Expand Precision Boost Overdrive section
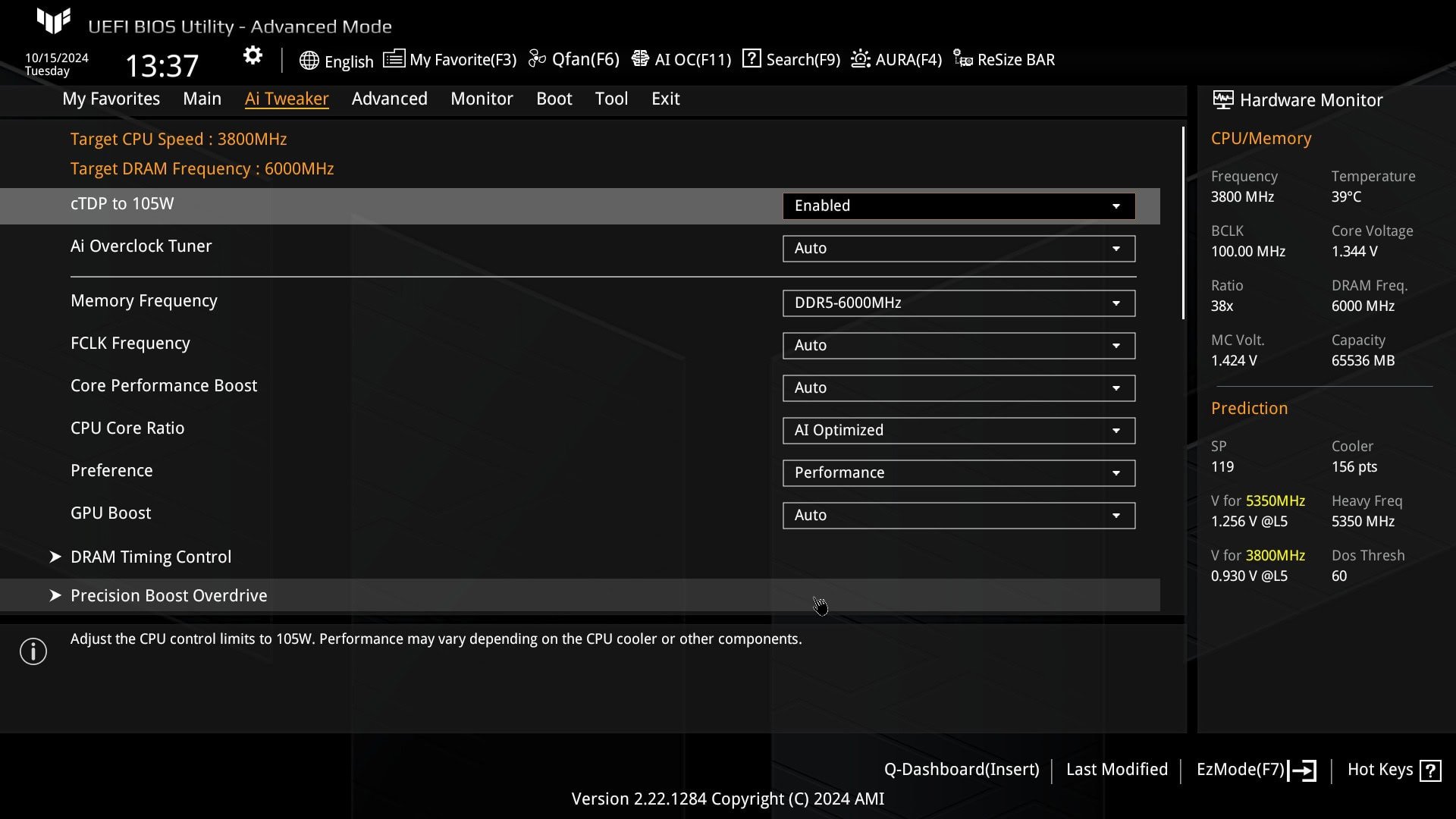This screenshot has width=1456, height=819. (168, 595)
